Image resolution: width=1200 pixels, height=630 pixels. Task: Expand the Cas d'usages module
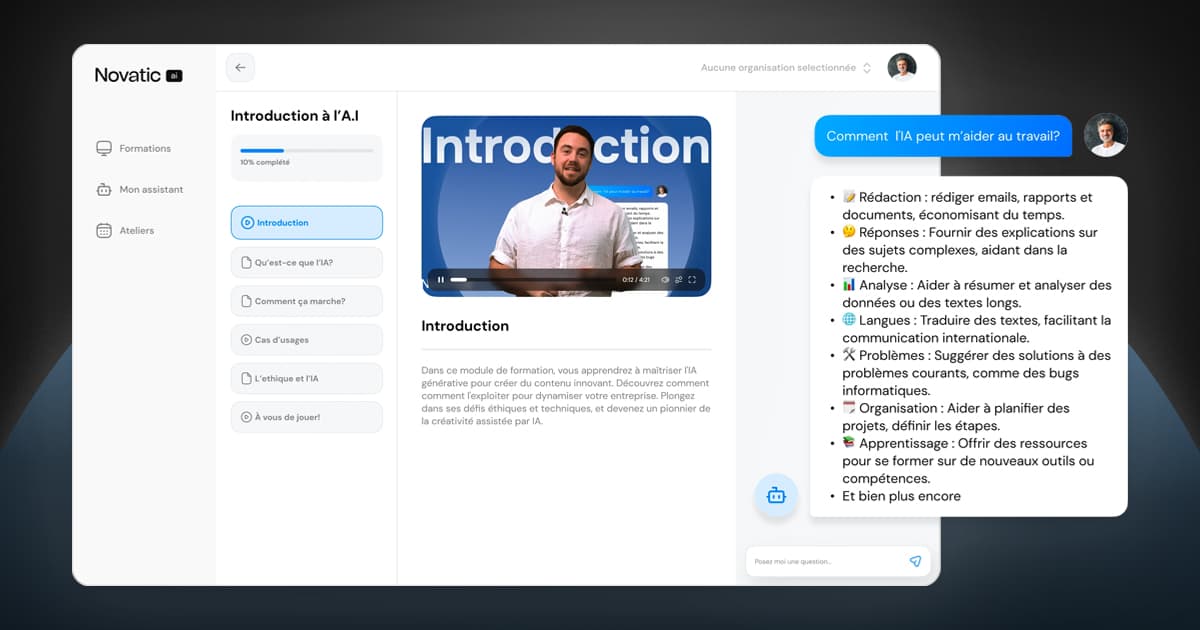tap(306, 339)
